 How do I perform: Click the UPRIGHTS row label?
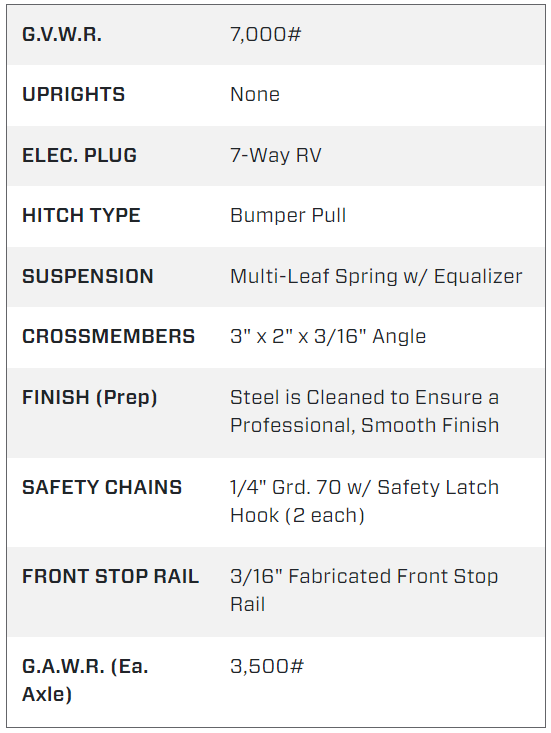[x=73, y=94]
